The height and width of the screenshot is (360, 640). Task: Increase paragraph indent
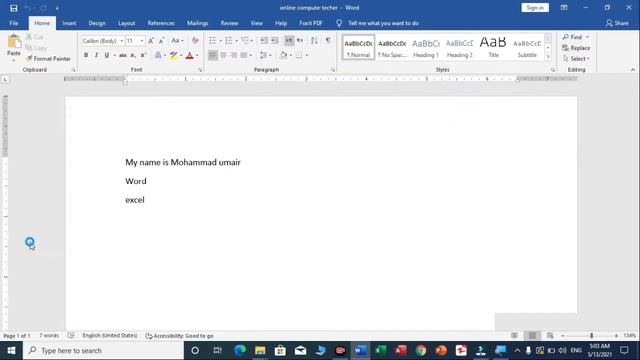275,40
